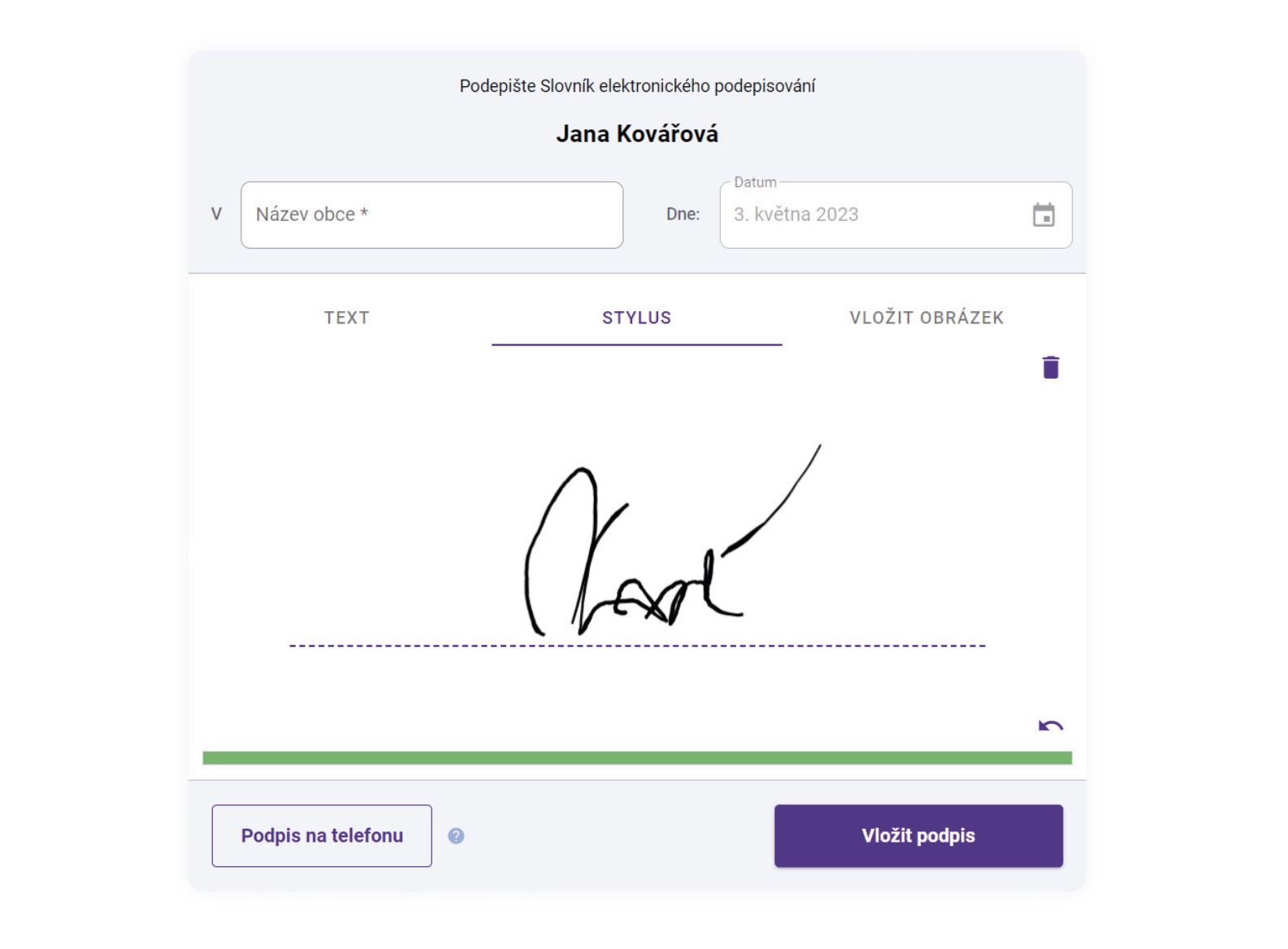Open the VLOŽIT OBRÁZEK tab
Screen dimensions: 1288x949
[x=926, y=318]
